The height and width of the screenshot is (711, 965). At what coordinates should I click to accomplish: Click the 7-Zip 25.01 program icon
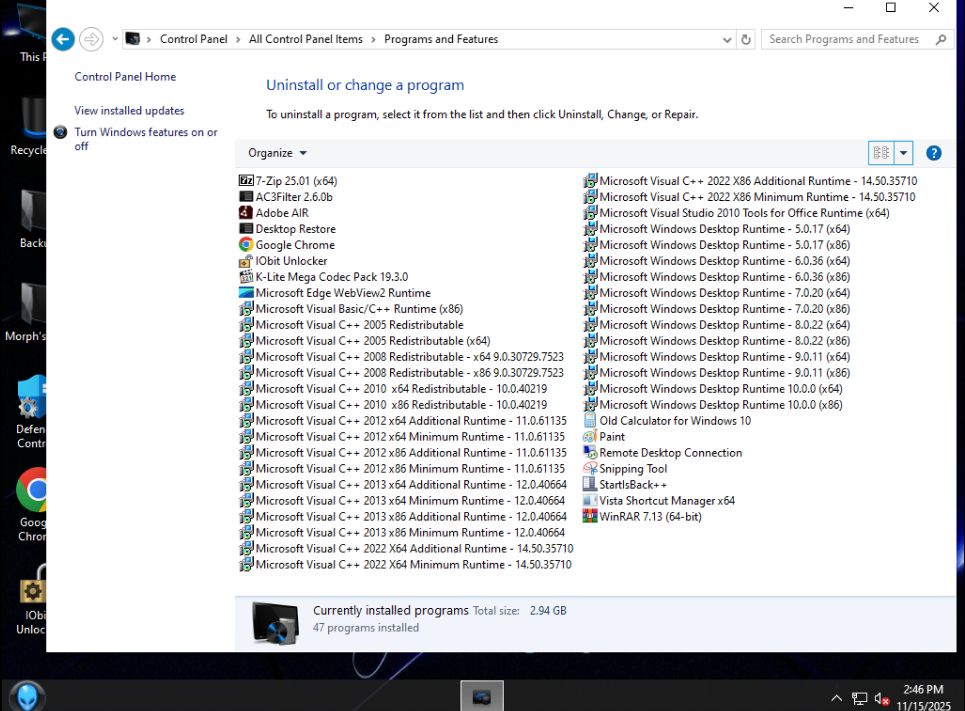pos(247,181)
